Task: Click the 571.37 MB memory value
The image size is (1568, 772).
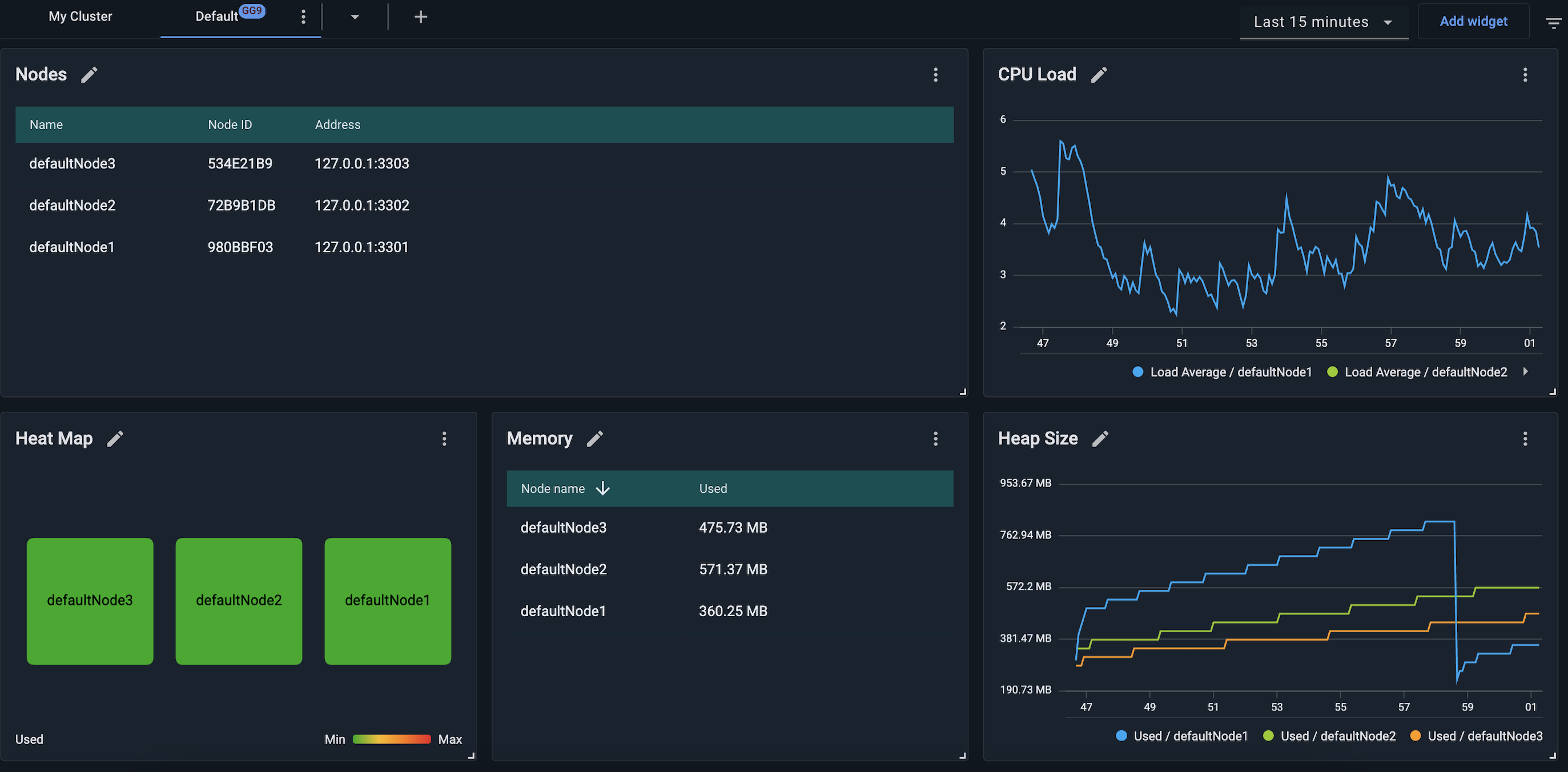Action: (x=733, y=569)
